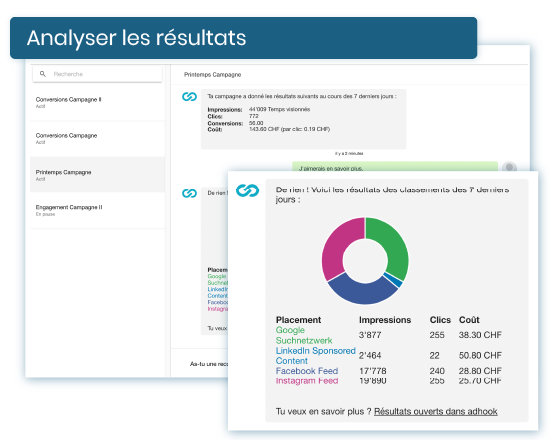Select the Printemps Campagne sidebar entry
Image resolution: width=550 pixels, height=440 pixels.
click(x=97, y=175)
